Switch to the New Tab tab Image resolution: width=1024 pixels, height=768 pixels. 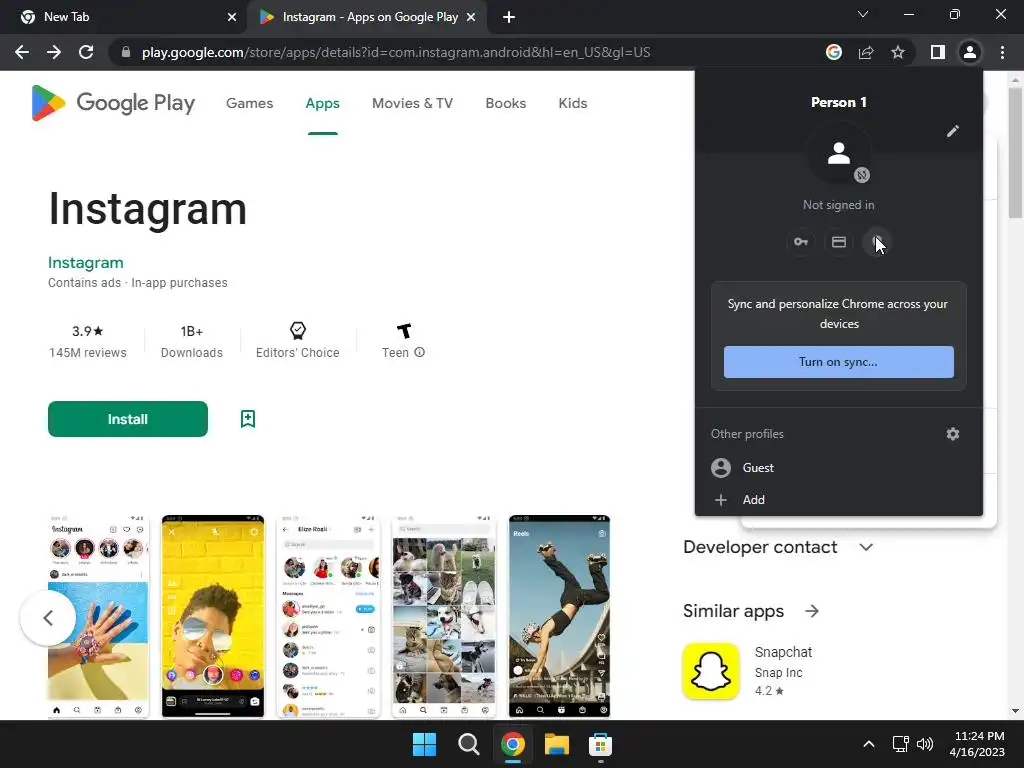coord(123,17)
